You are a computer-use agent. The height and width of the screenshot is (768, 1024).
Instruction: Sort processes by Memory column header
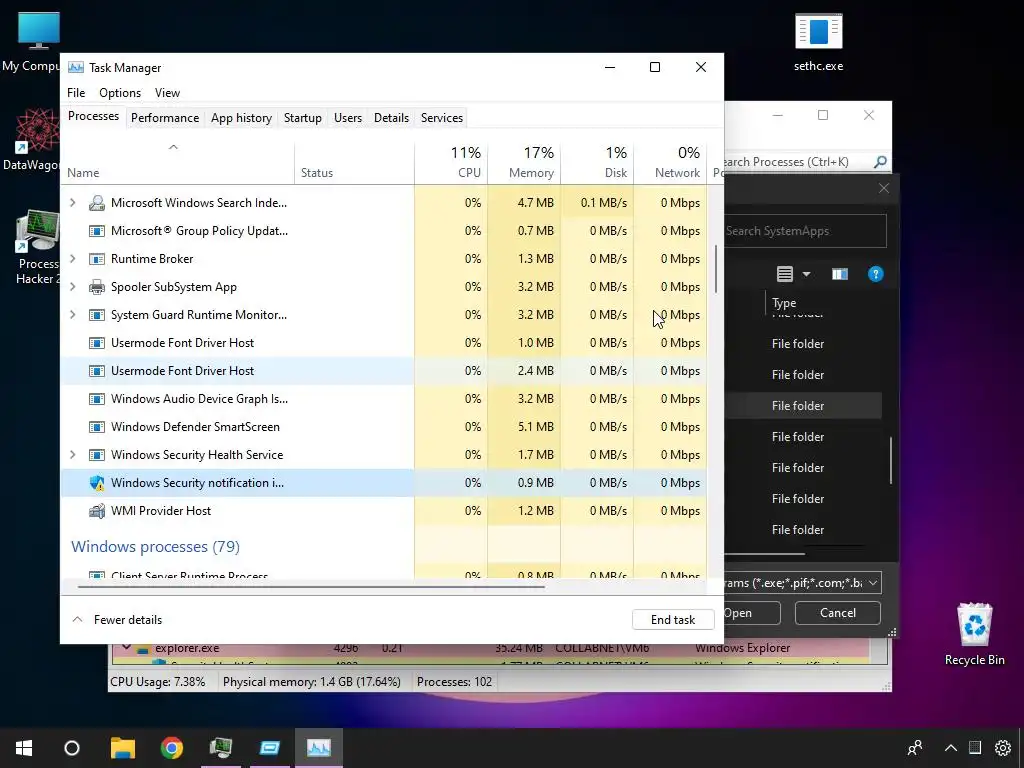pos(524,163)
